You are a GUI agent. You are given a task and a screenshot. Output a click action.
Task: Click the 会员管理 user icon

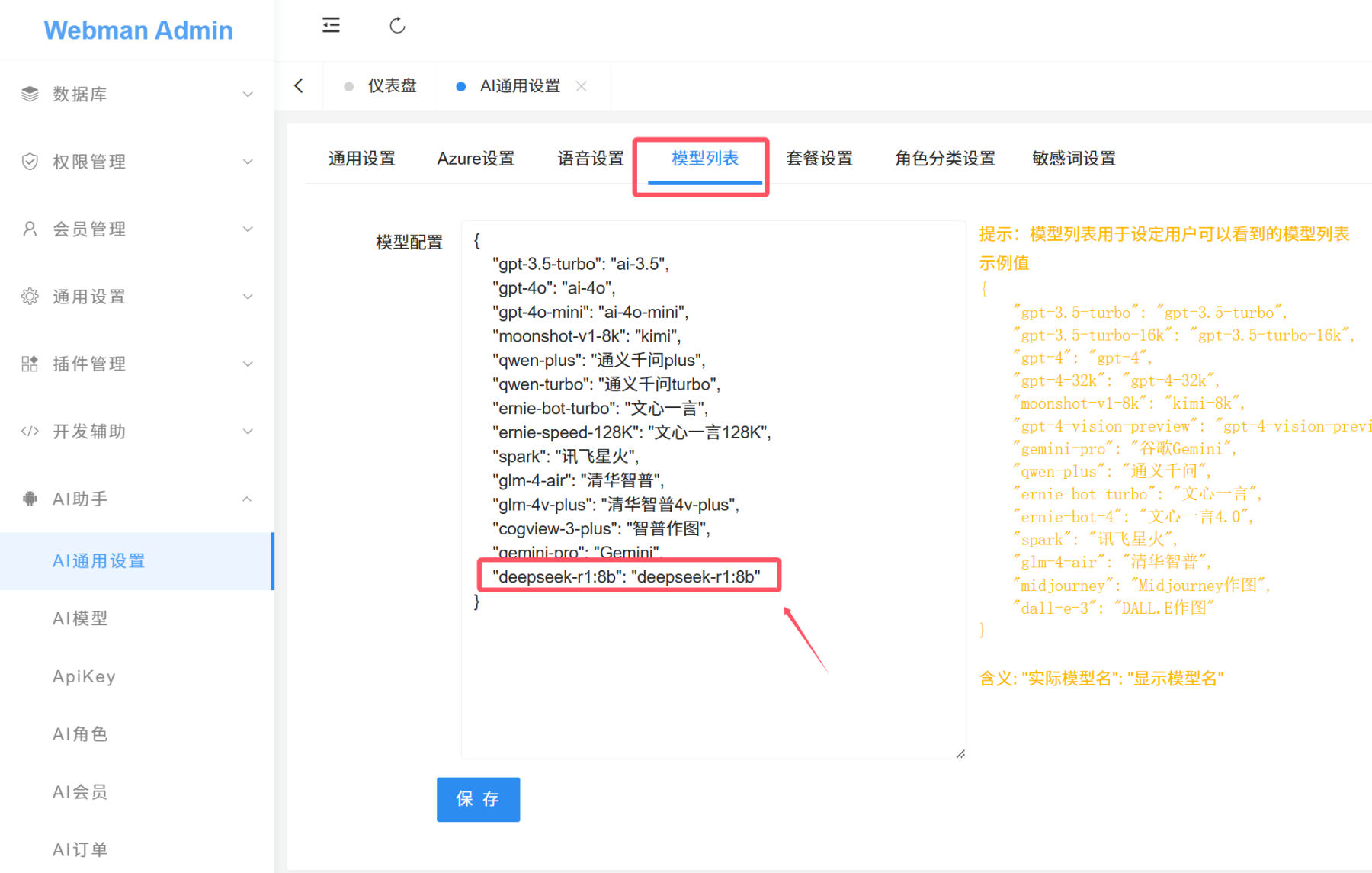click(30, 229)
